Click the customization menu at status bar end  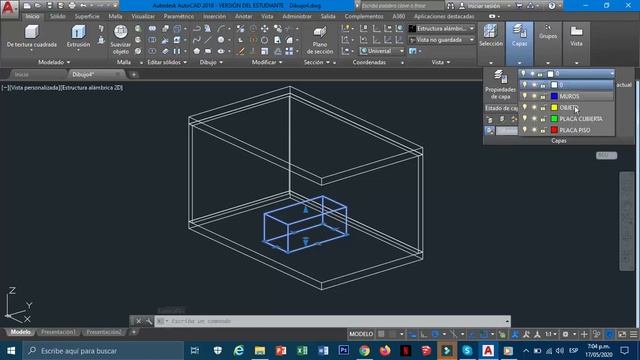633,334
